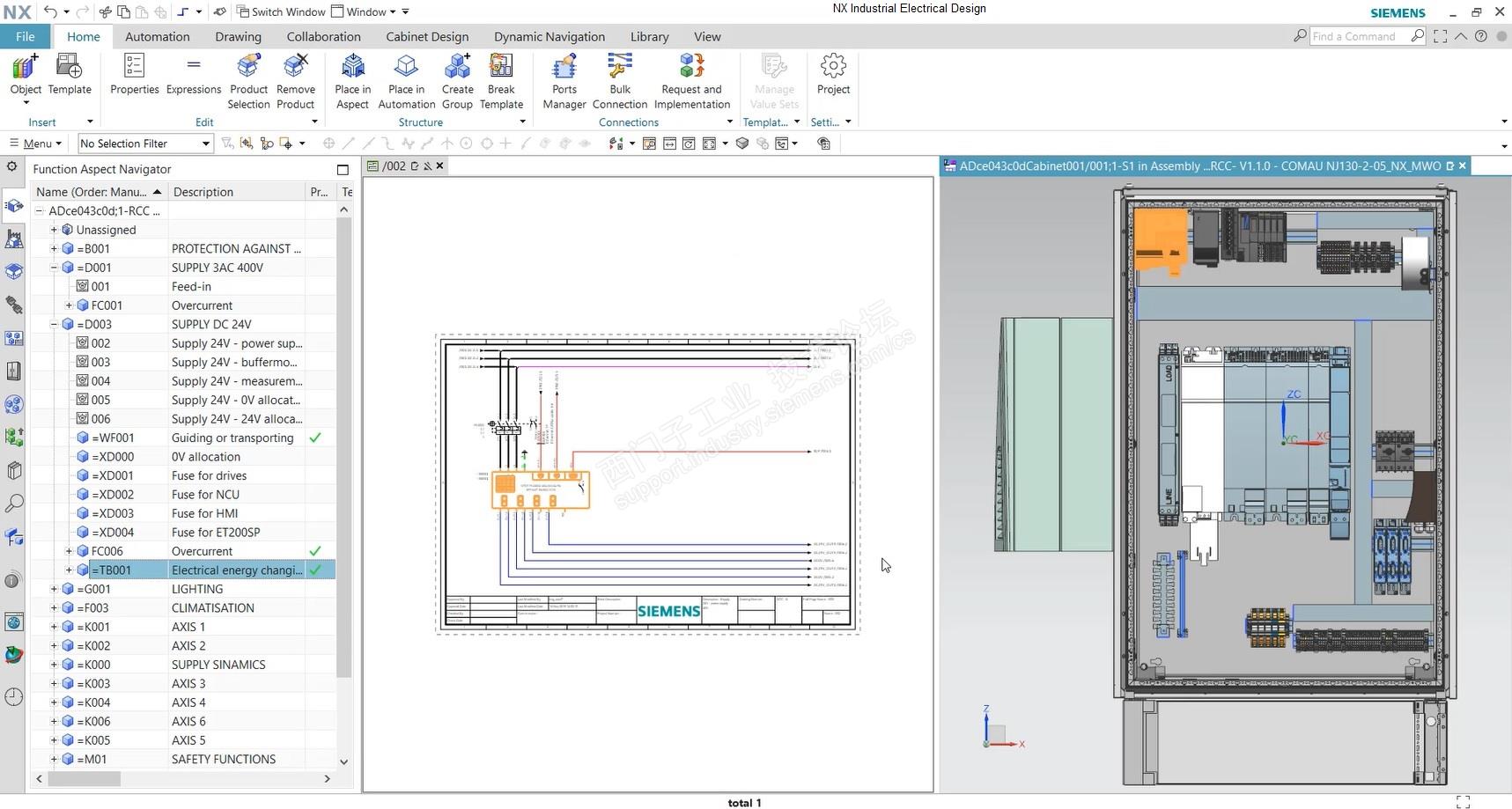The width and height of the screenshot is (1512, 809).
Task: Expand the =G001 LIGHTING tree node
Action: 54,589
